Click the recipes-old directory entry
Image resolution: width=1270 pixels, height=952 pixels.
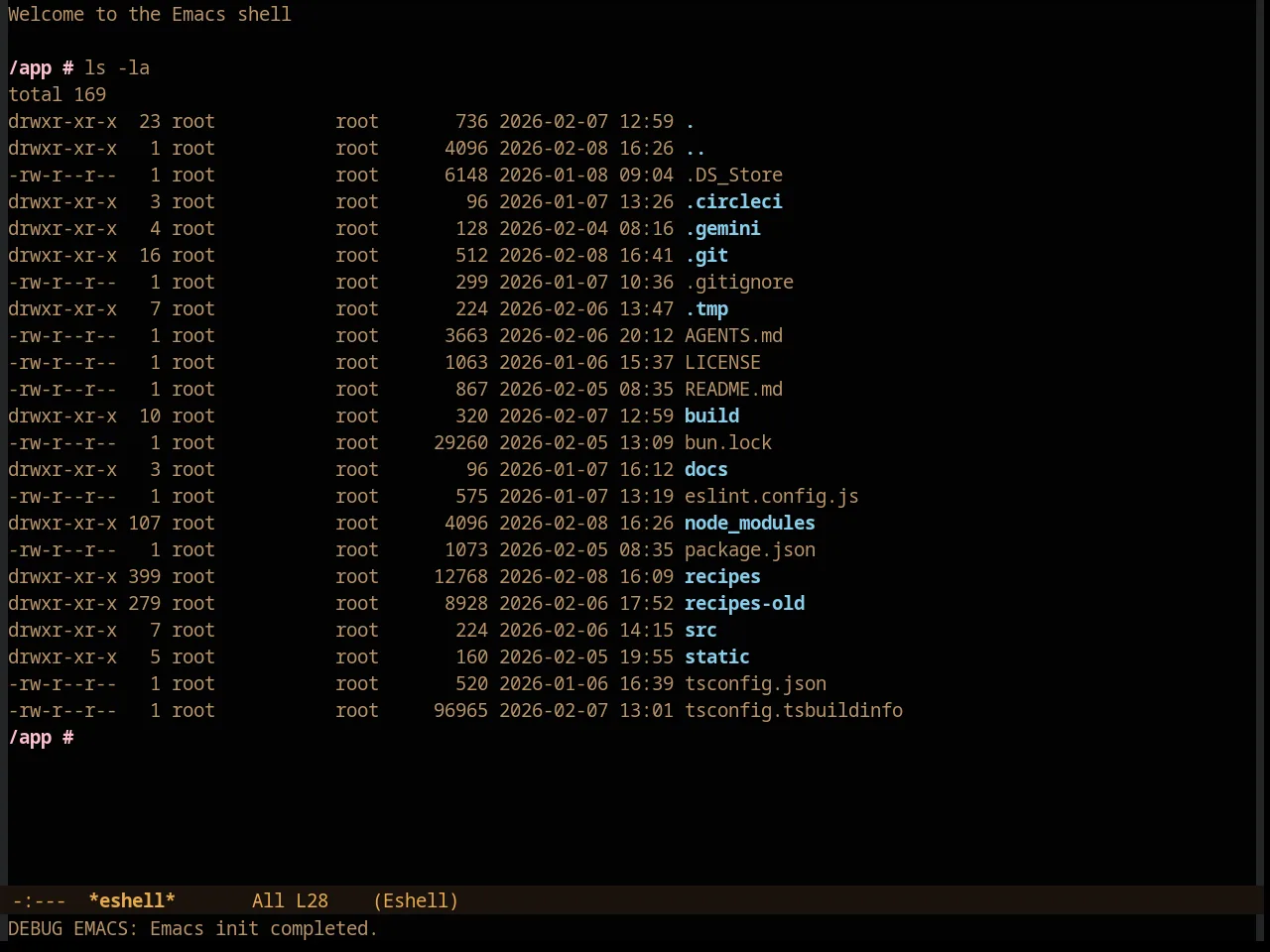[744, 603]
